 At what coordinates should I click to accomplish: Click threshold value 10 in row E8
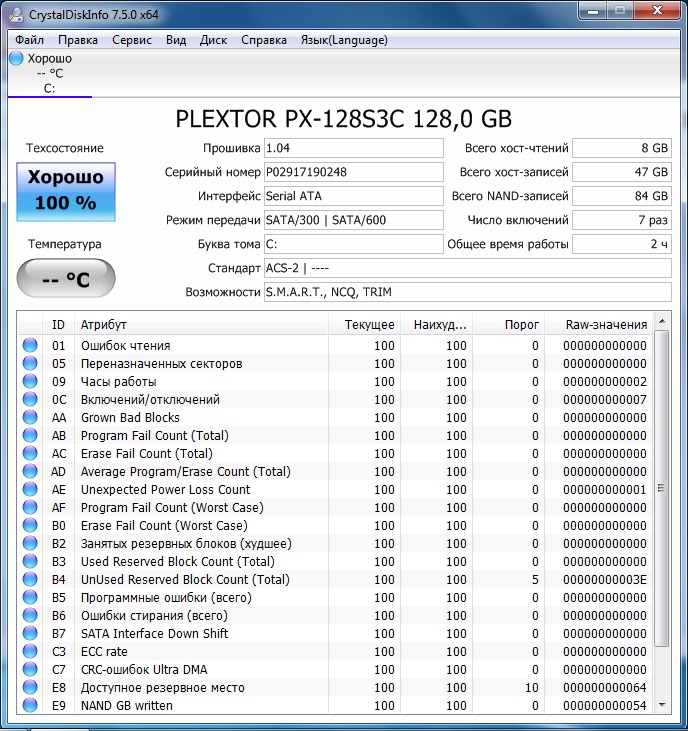click(532, 687)
